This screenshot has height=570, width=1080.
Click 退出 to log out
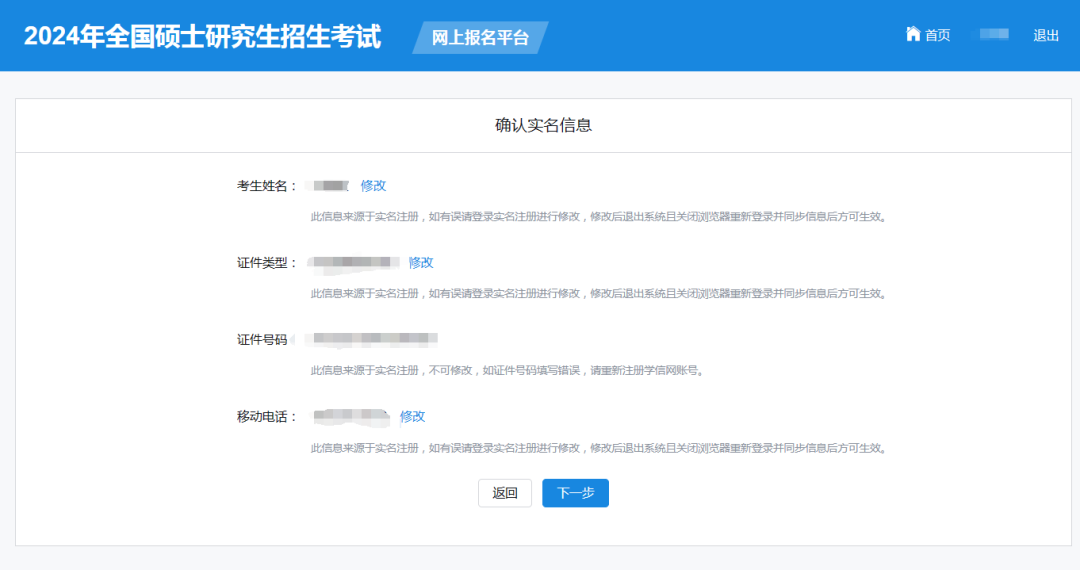tap(1046, 35)
